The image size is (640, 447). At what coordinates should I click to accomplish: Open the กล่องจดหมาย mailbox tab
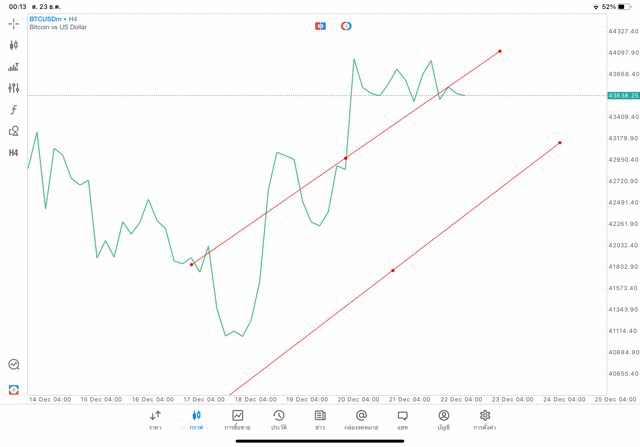point(361,419)
